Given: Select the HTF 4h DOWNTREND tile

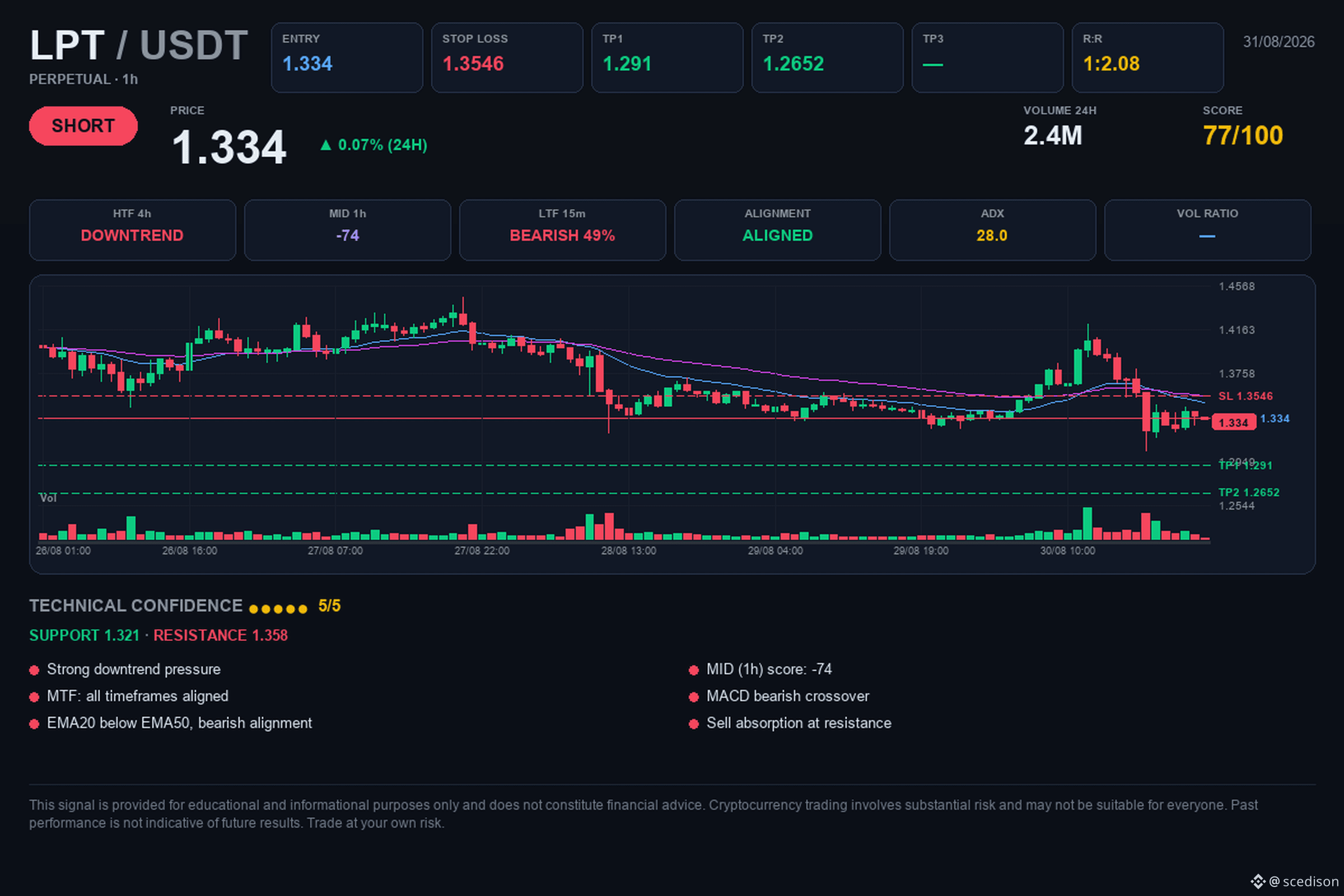Looking at the screenshot, I should 133,230.
